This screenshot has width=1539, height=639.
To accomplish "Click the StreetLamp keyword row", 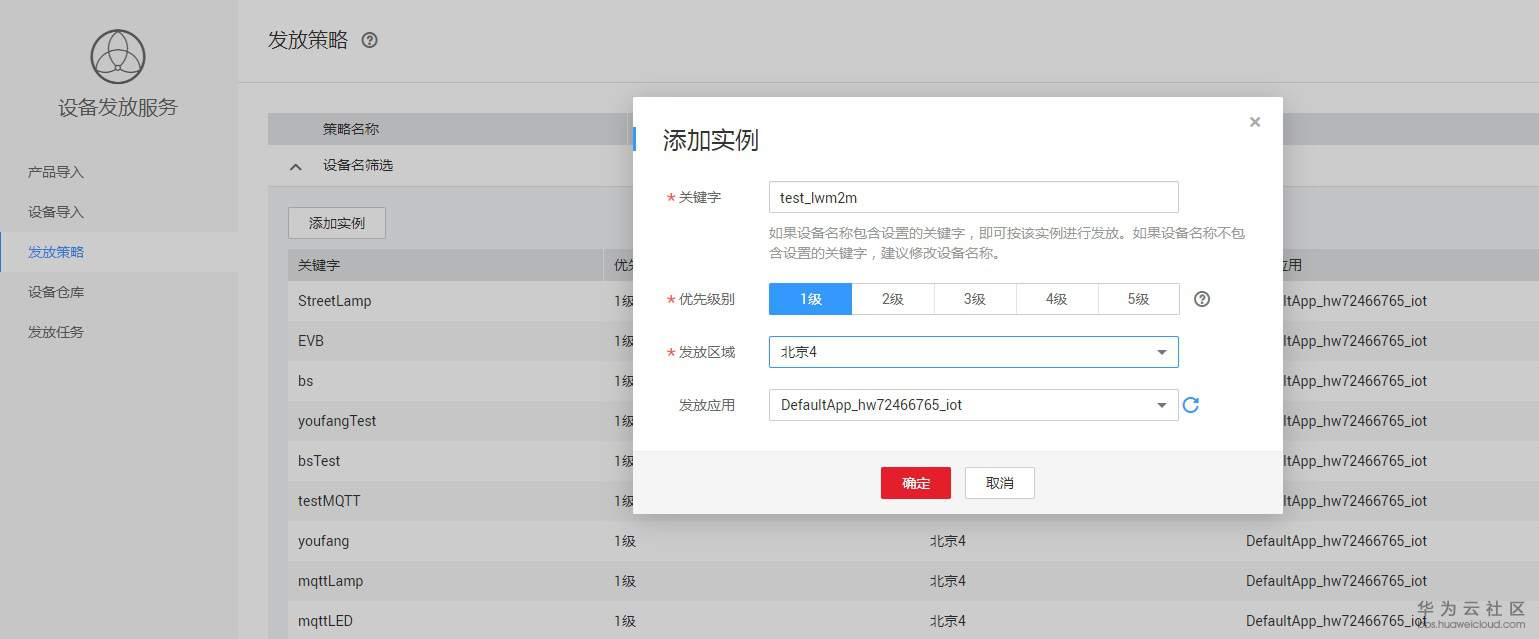I will click(334, 301).
